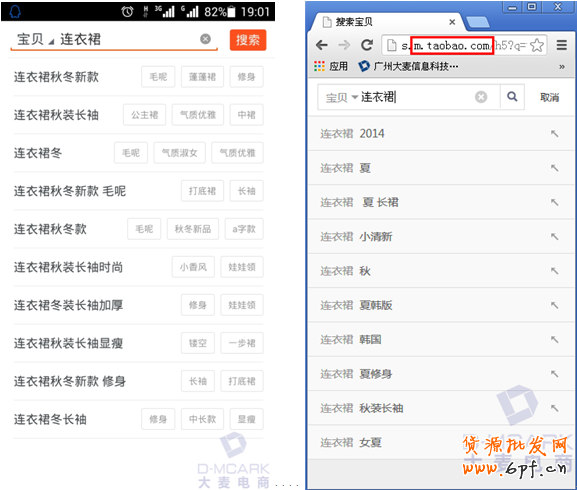Open new tab button
Screen dimensions: 577x490
pos(478,23)
